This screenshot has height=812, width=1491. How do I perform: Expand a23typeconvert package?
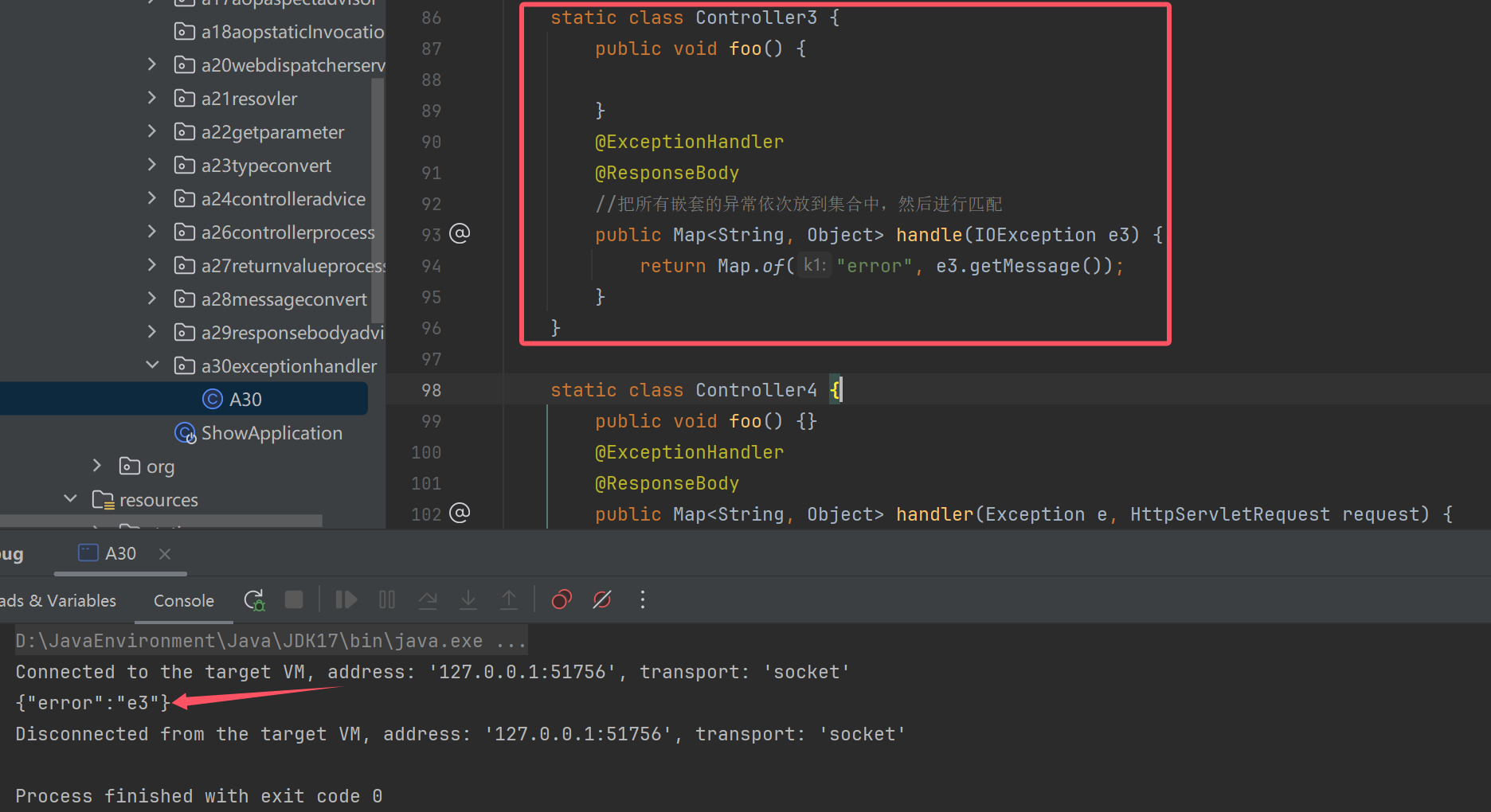click(152, 165)
